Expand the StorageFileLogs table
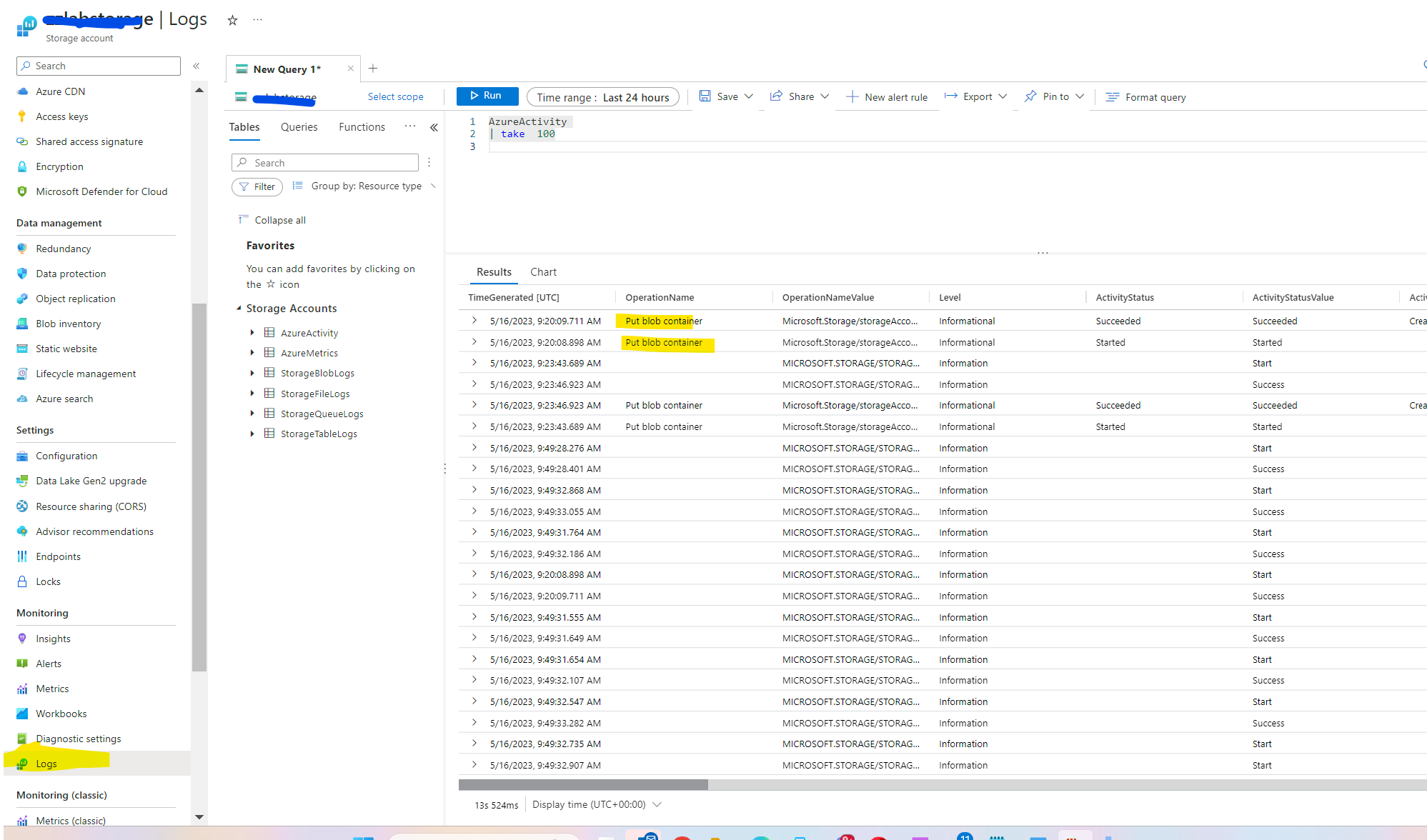 tap(252, 394)
